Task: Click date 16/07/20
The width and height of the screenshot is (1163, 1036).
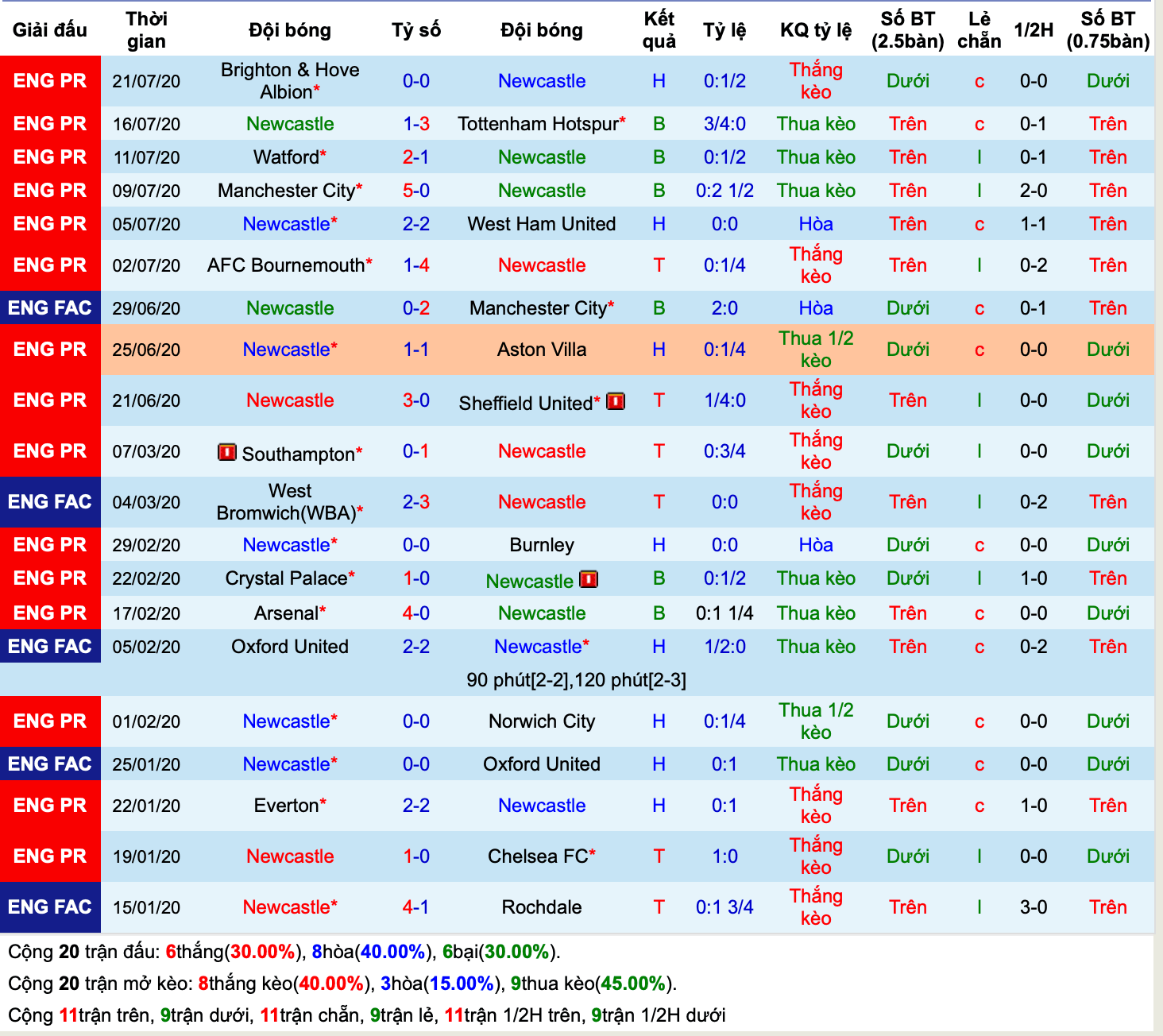Action: [x=146, y=124]
